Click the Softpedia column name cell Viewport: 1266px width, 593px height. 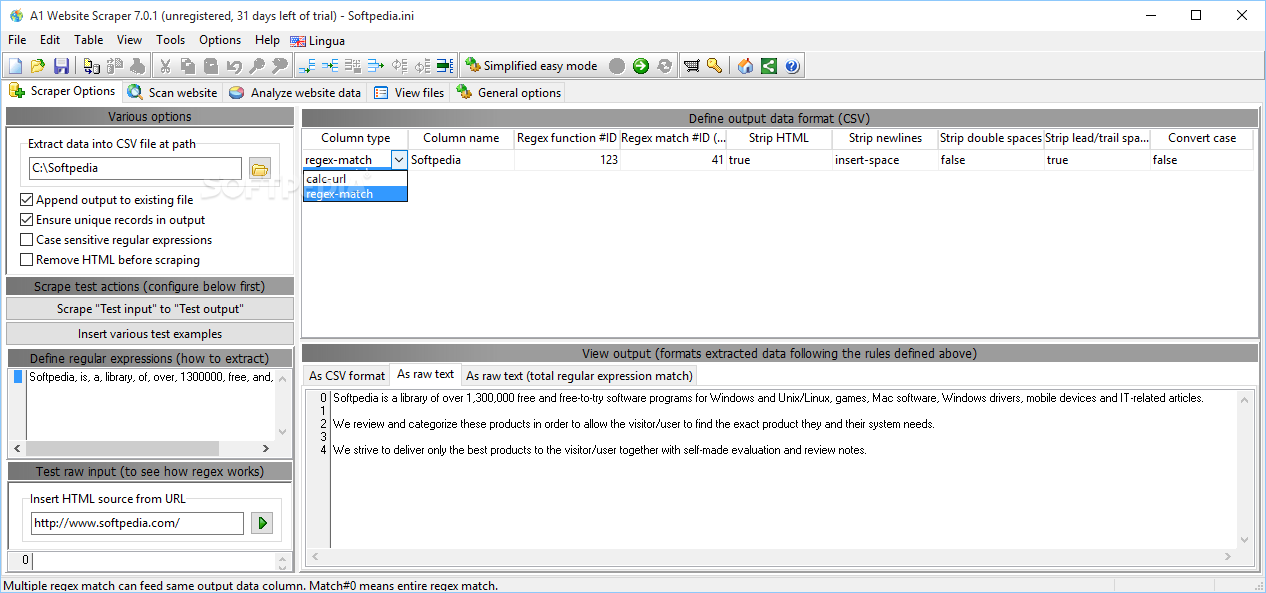coord(461,160)
